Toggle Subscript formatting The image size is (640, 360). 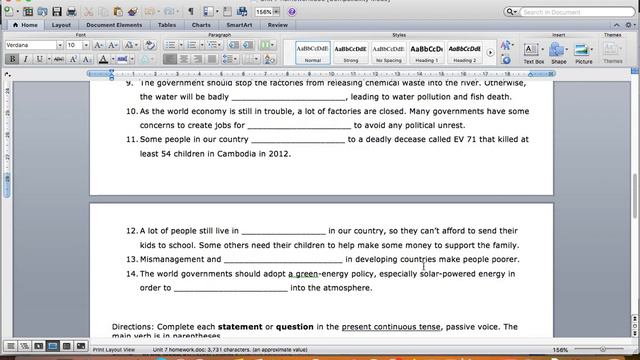[x=87, y=59]
